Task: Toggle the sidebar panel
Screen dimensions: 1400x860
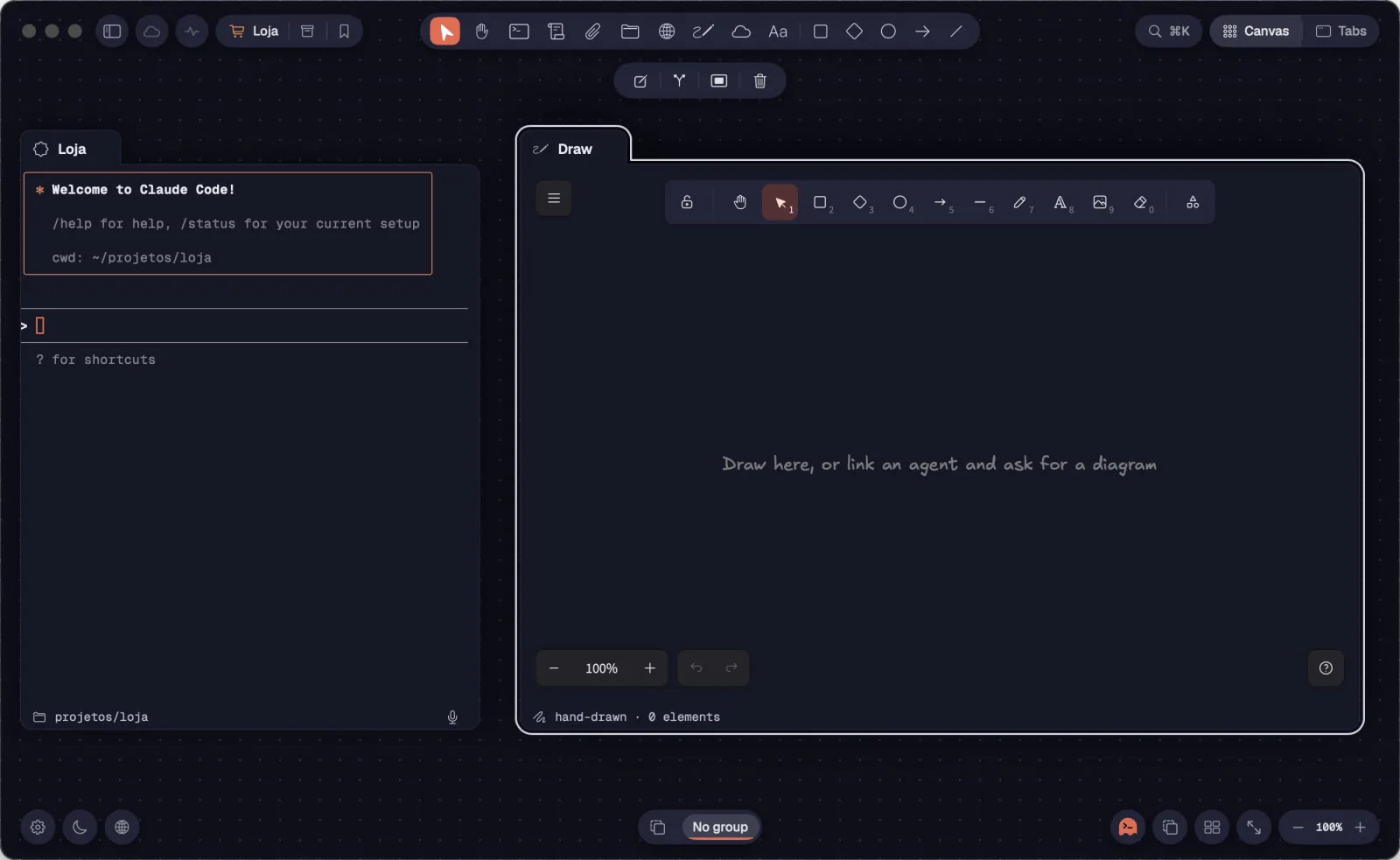Action: (112, 31)
